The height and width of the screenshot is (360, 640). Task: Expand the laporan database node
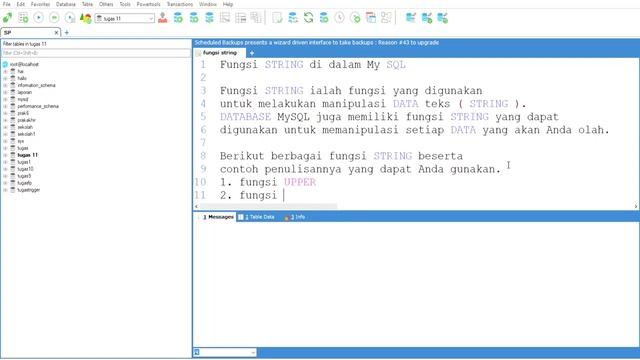click(5, 92)
